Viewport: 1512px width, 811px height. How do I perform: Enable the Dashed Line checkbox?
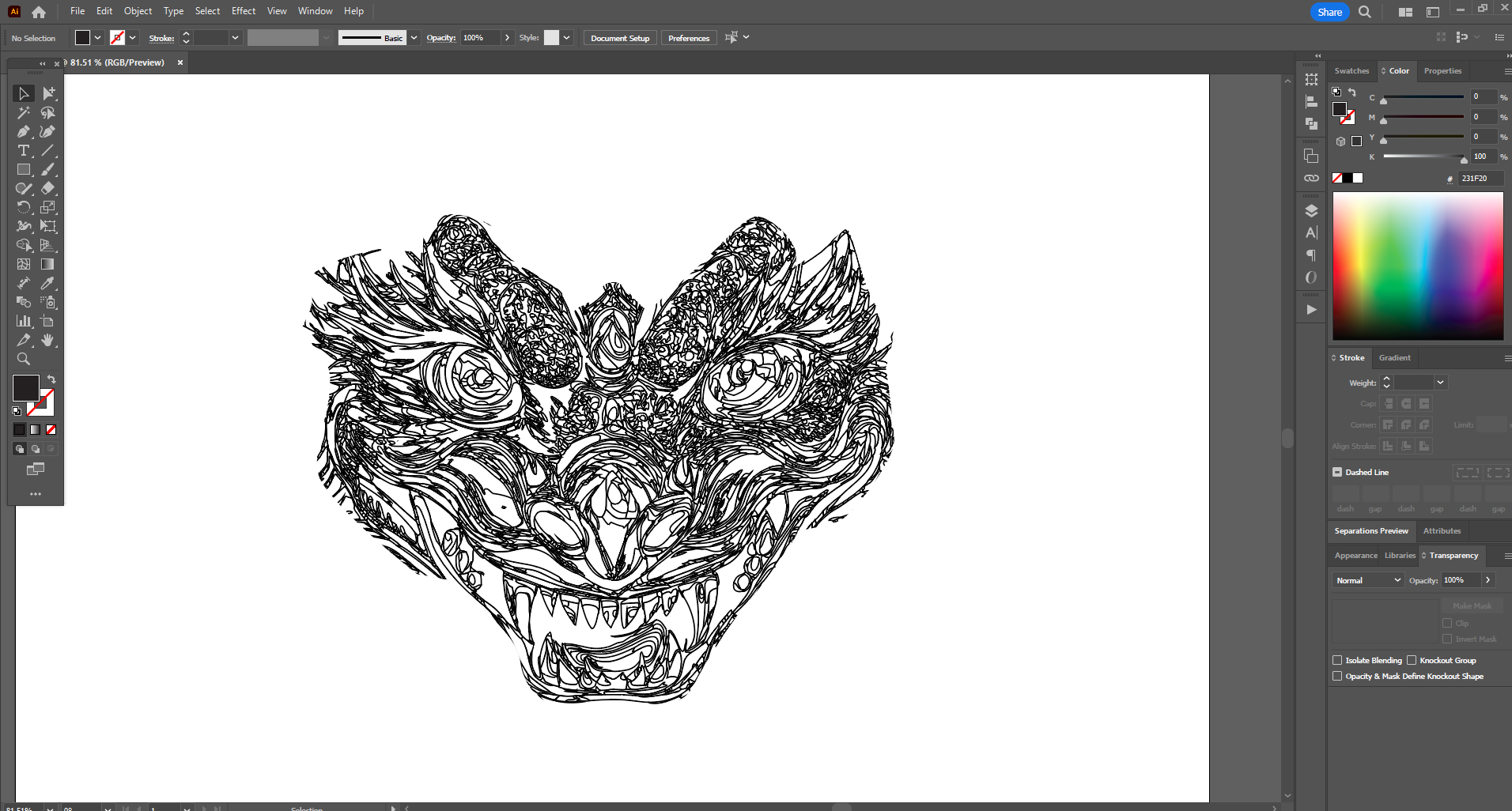pyautogui.click(x=1337, y=472)
